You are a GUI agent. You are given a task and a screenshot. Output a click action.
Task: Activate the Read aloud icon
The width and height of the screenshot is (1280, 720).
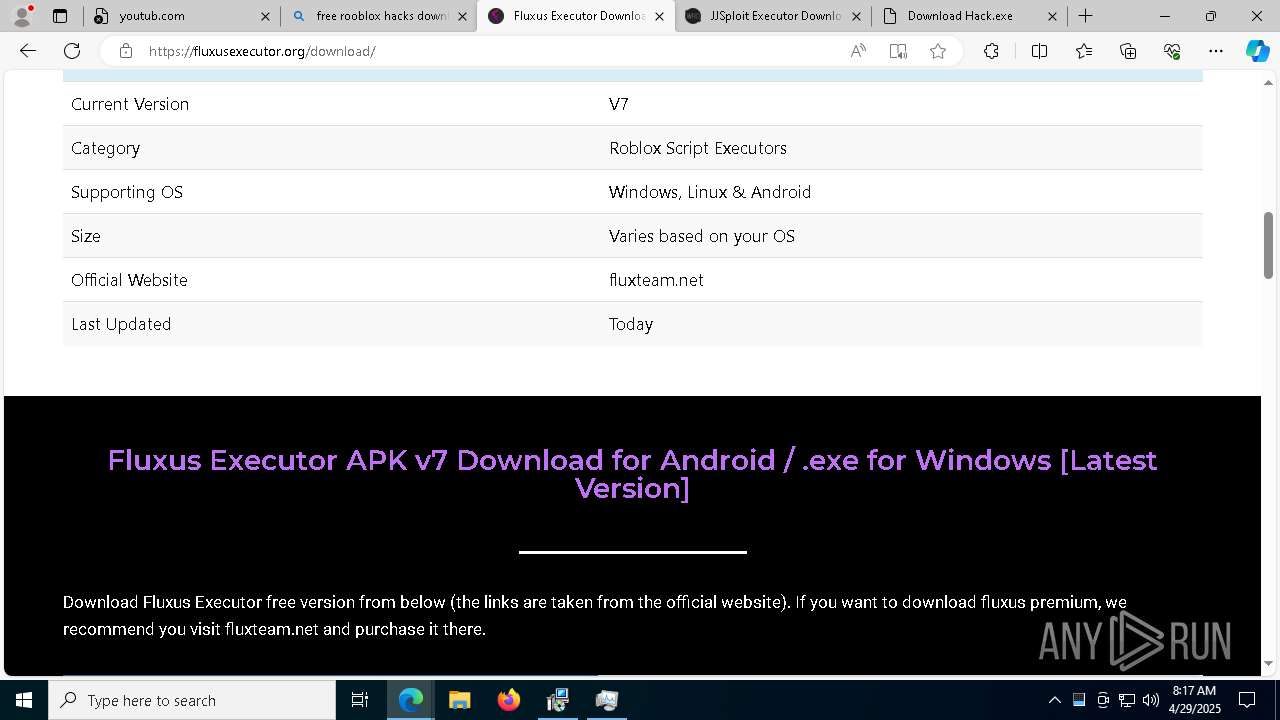(858, 51)
